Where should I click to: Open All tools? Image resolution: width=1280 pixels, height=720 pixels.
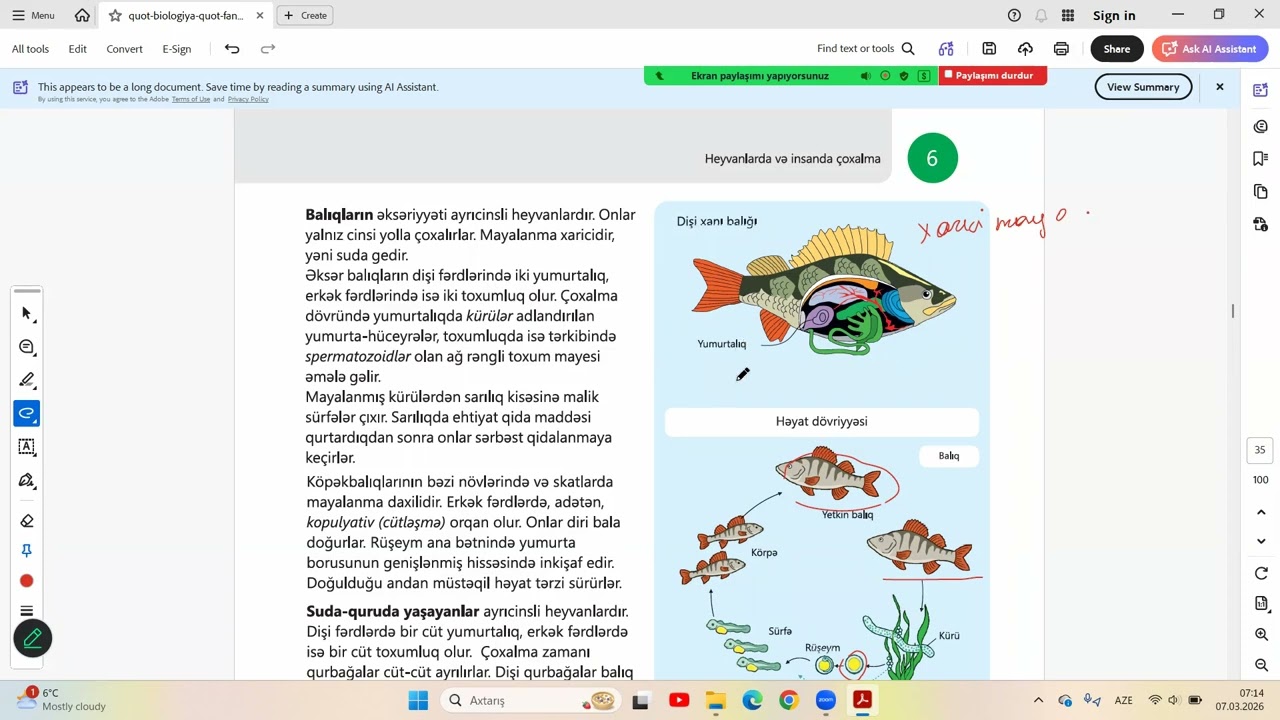(x=30, y=48)
